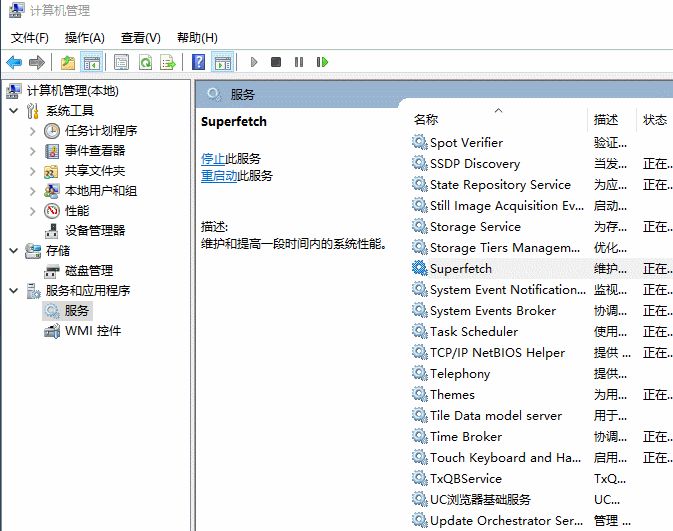This screenshot has height=531, width=673.
Task: Expand the 本地用户和组 node arrow
Action: 33,191
